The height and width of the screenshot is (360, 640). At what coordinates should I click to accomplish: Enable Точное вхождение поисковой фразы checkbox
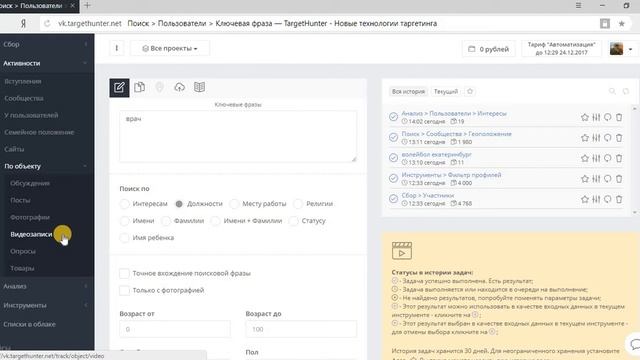[124, 273]
